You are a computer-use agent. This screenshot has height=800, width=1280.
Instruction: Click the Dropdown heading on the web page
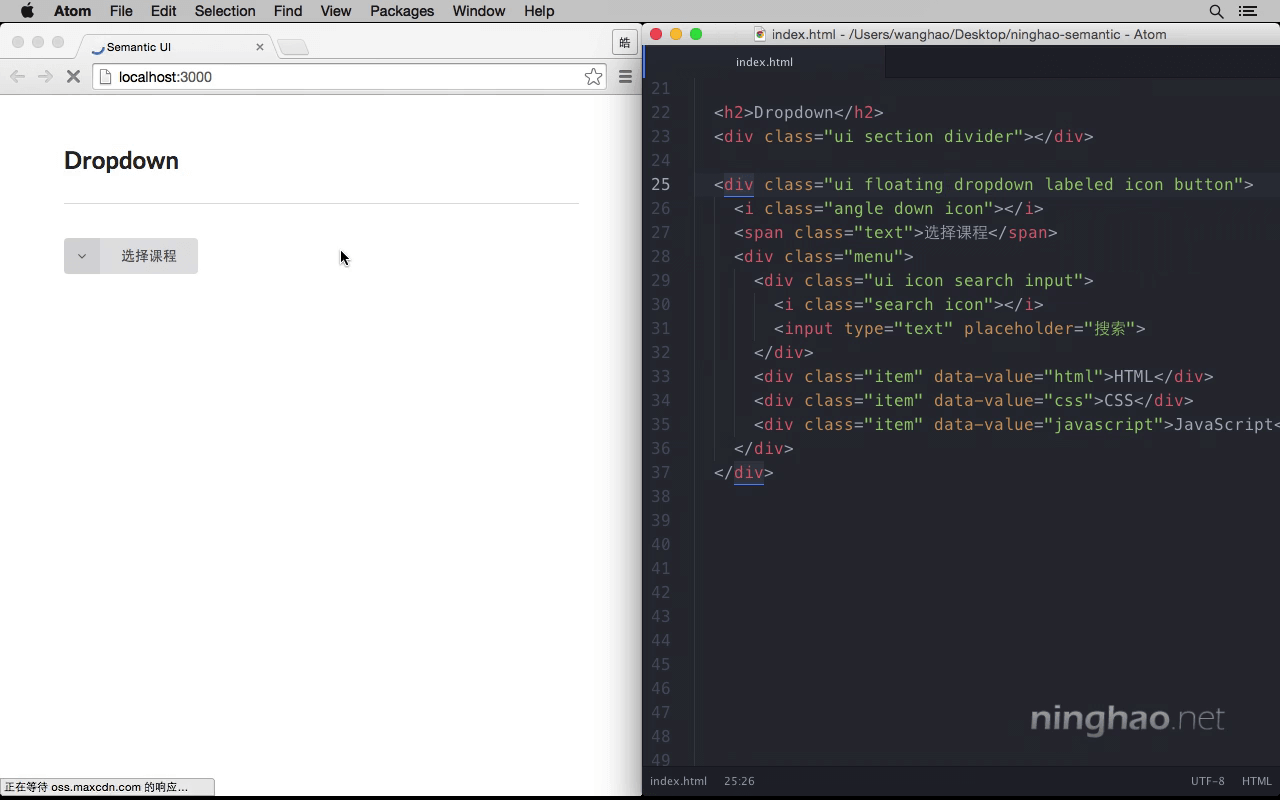121,161
